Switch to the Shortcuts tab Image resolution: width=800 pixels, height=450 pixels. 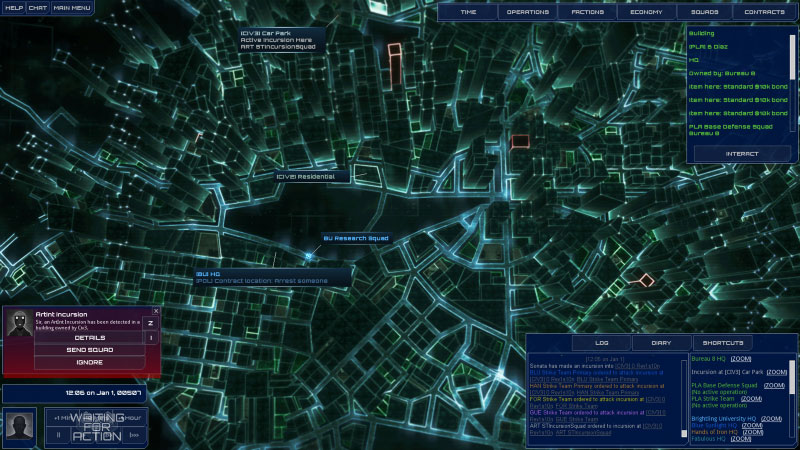tap(716, 342)
